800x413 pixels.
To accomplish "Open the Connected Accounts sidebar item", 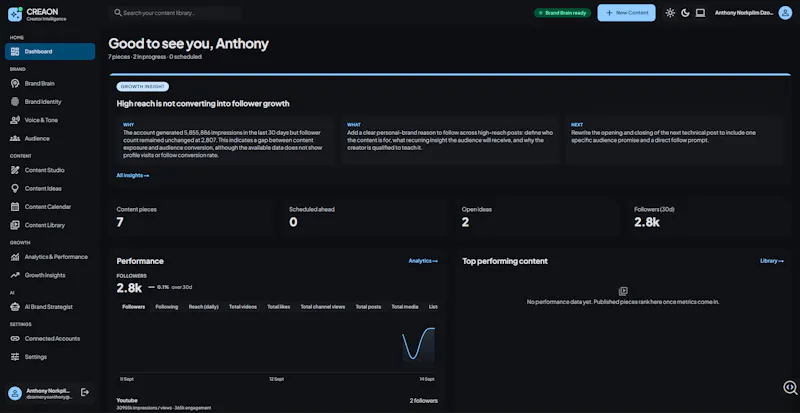I will (x=50, y=338).
